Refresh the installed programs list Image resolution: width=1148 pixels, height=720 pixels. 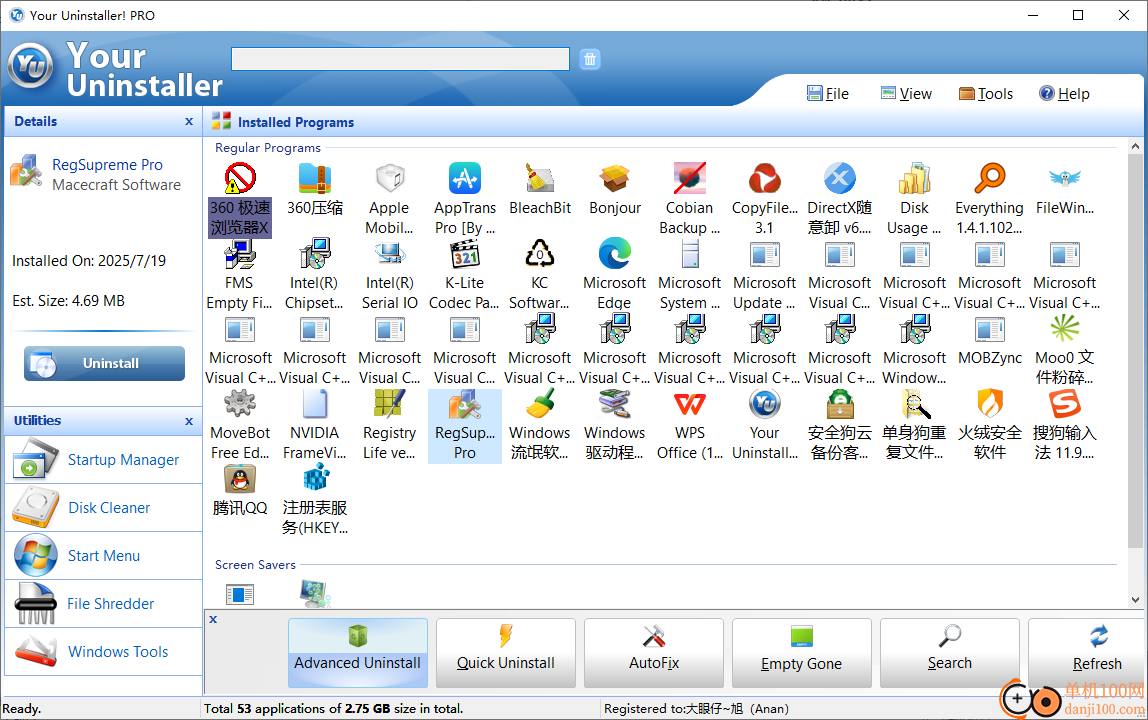click(1087, 653)
